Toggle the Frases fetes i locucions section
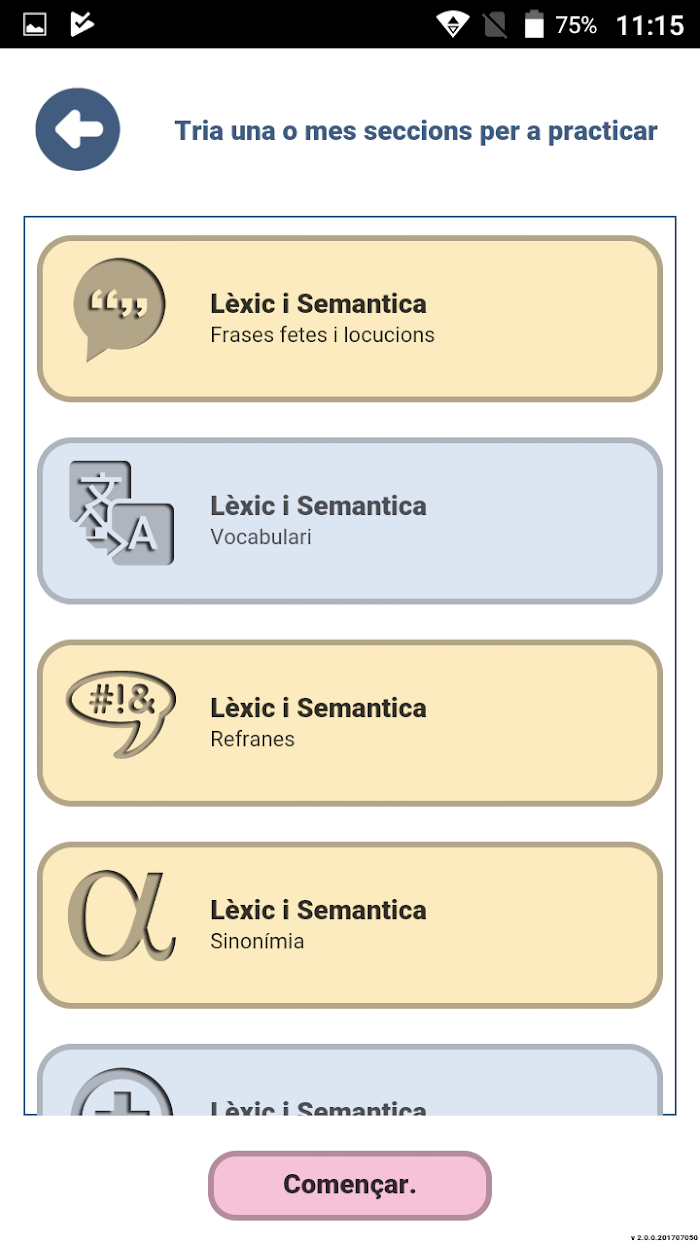The height and width of the screenshot is (1244, 700). coord(350,319)
